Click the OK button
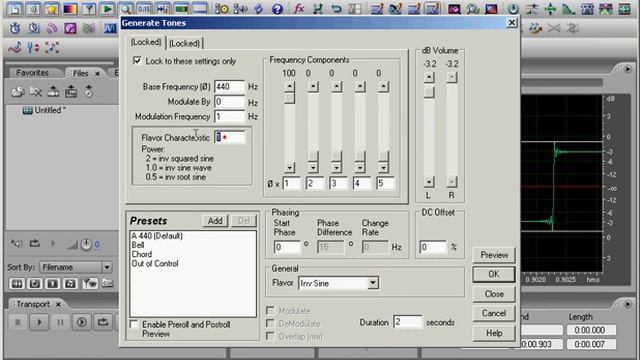The height and width of the screenshot is (360, 640). point(494,274)
